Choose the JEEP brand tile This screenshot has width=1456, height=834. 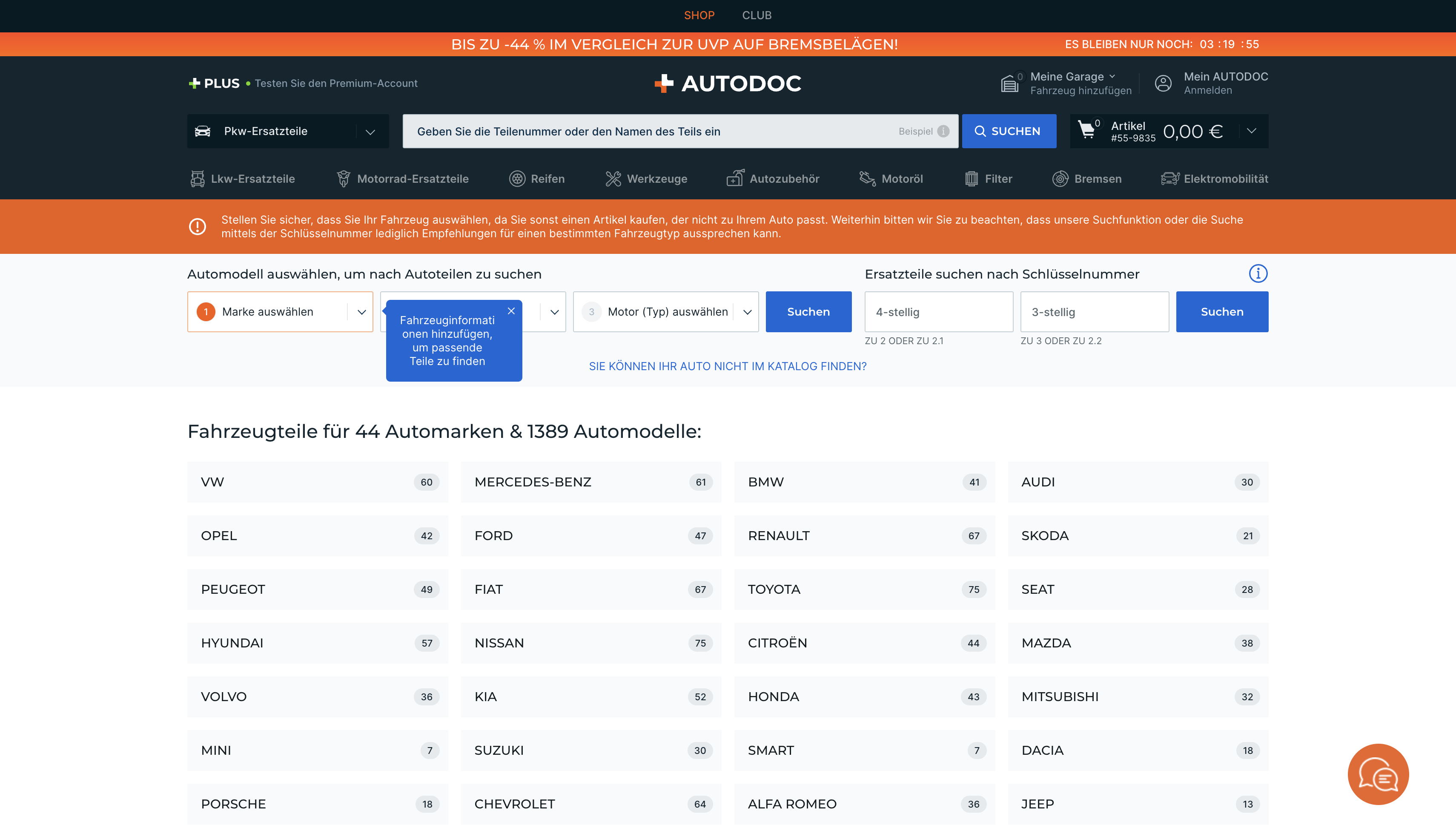(1138, 804)
